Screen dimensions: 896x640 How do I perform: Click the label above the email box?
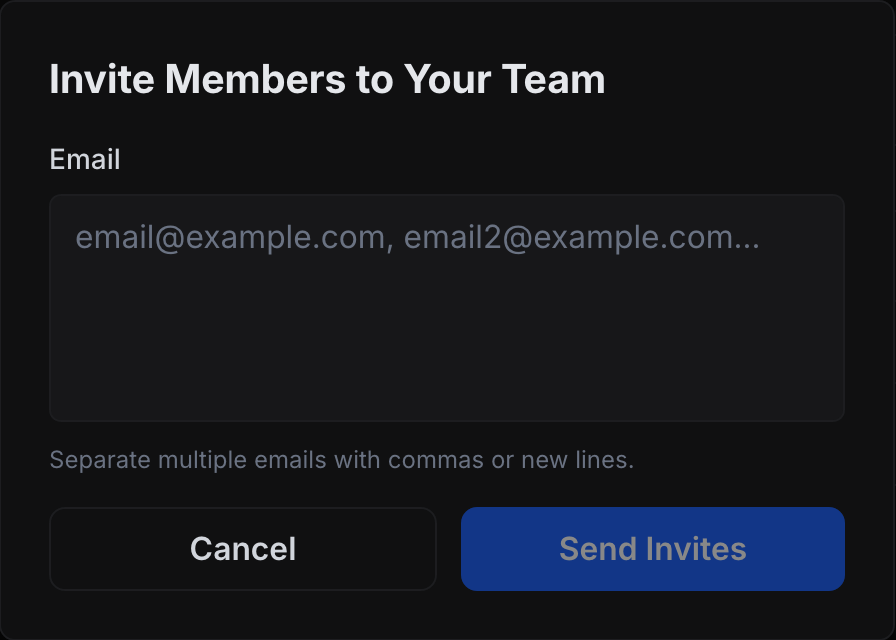coord(85,159)
